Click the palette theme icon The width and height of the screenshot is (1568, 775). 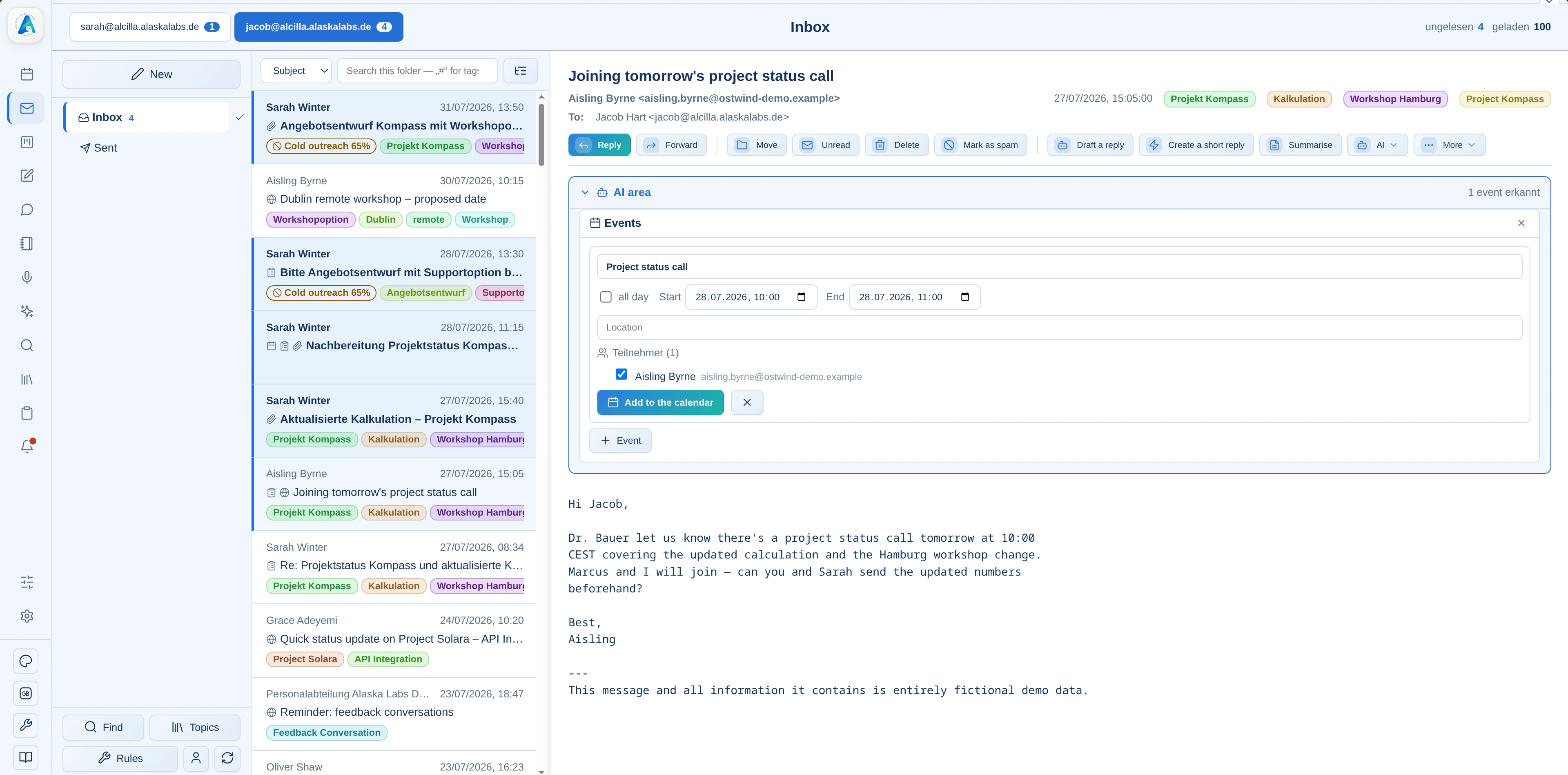click(26, 661)
